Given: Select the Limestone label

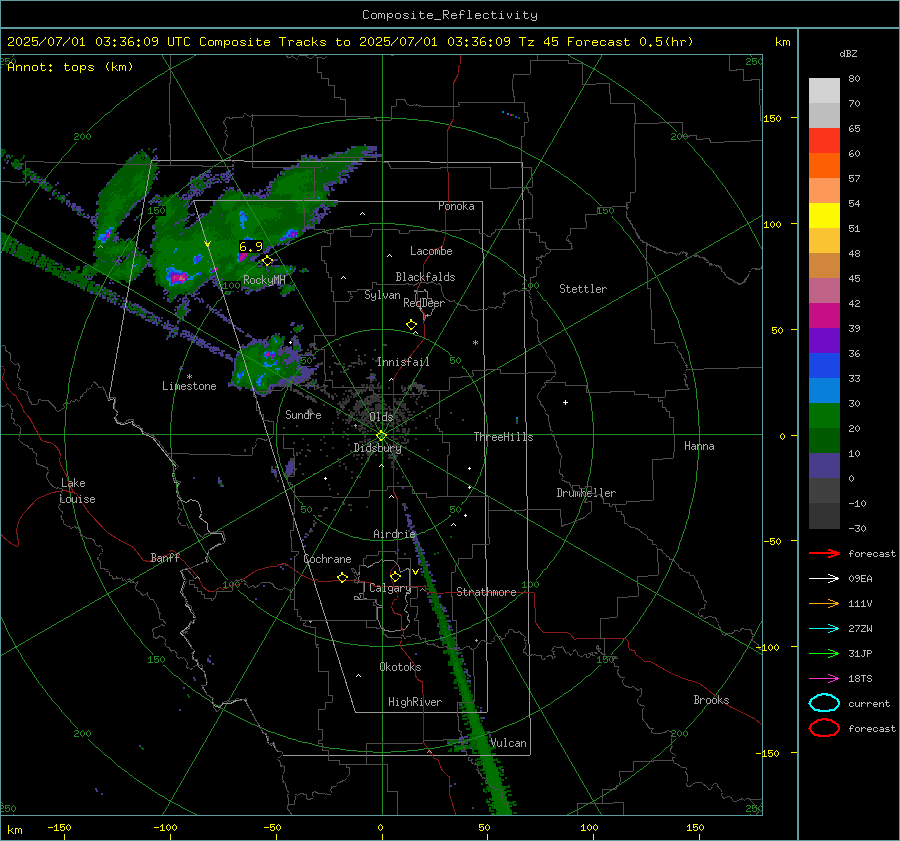Looking at the screenshot, I should pyautogui.click(x=189, y=386).
